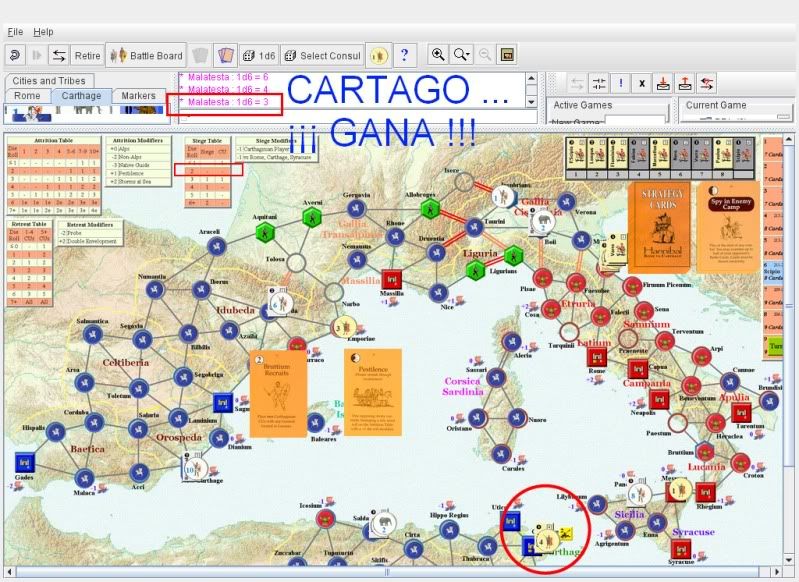
Task: Select the Carthage pieces tab
Action: coord(81,95)
